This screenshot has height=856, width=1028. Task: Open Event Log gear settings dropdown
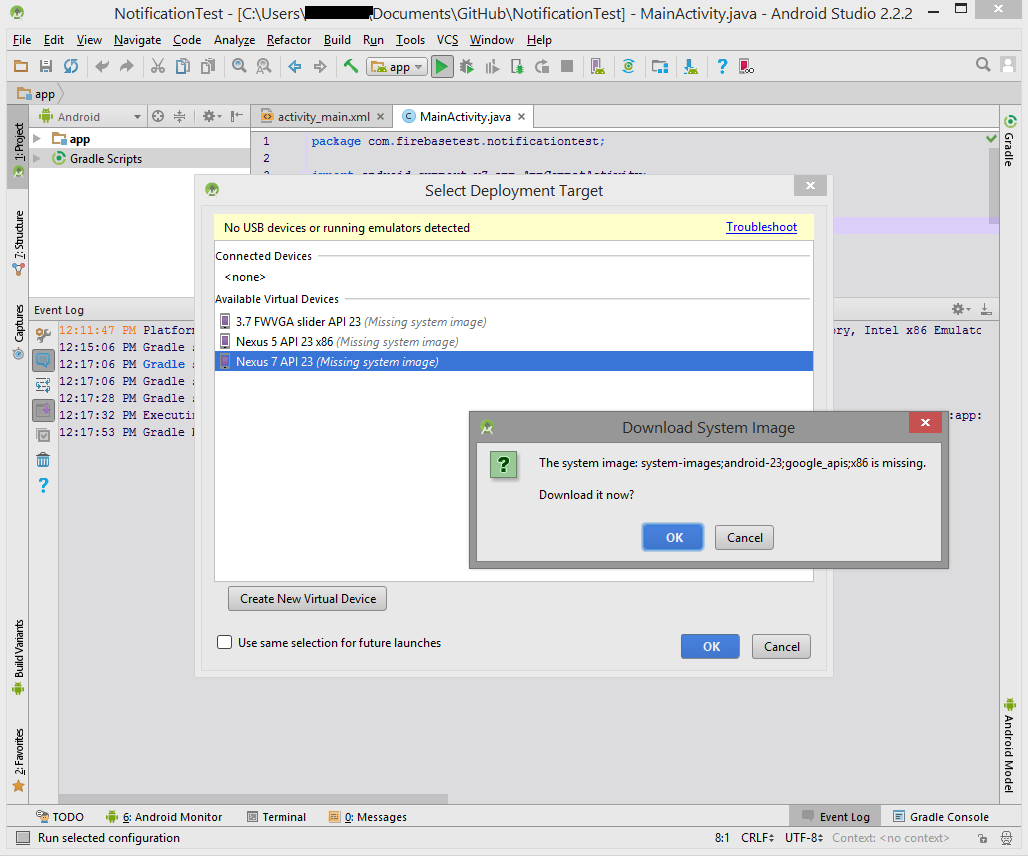(961, 309)
